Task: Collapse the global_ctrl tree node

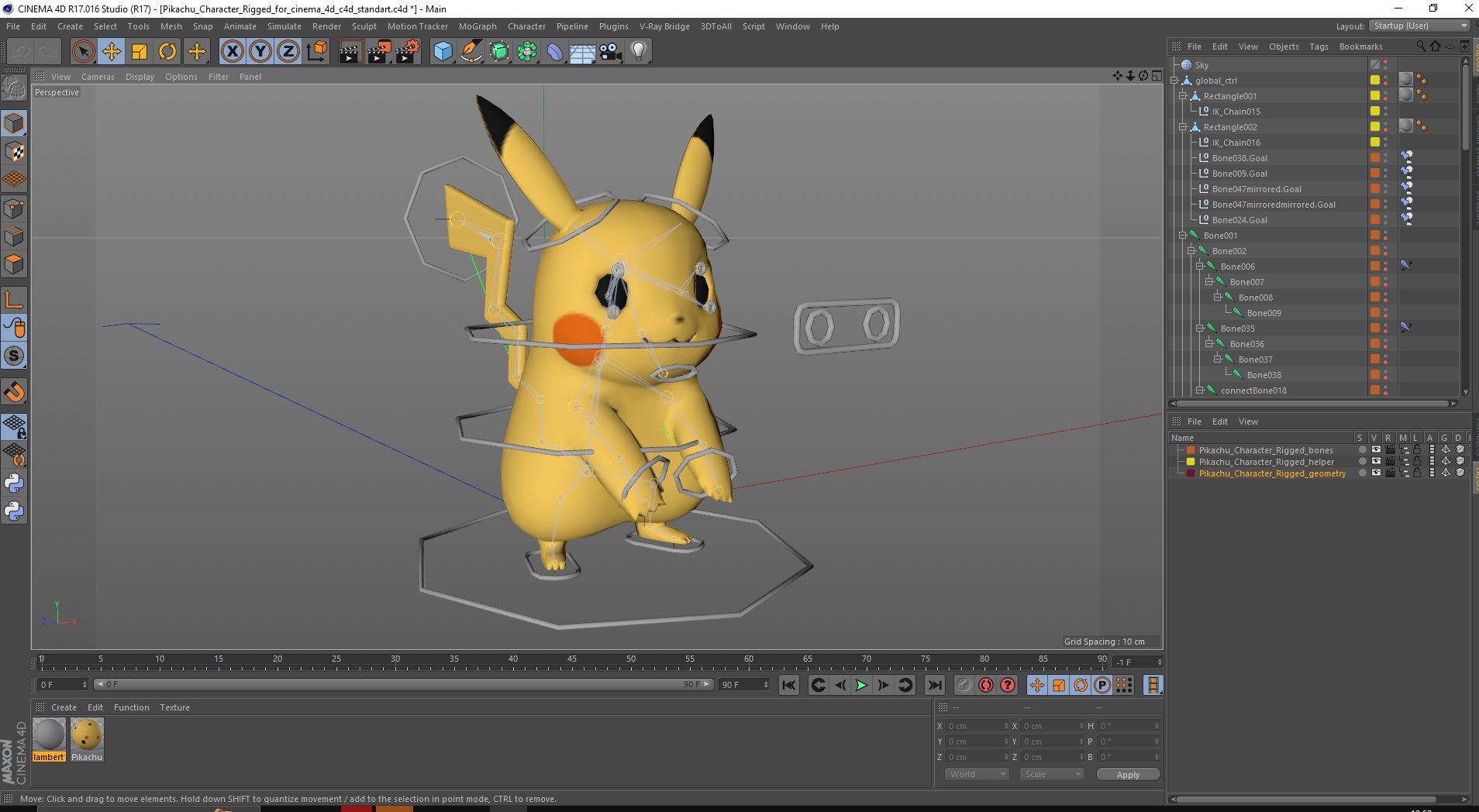Action: click(x=1174, y=81)
